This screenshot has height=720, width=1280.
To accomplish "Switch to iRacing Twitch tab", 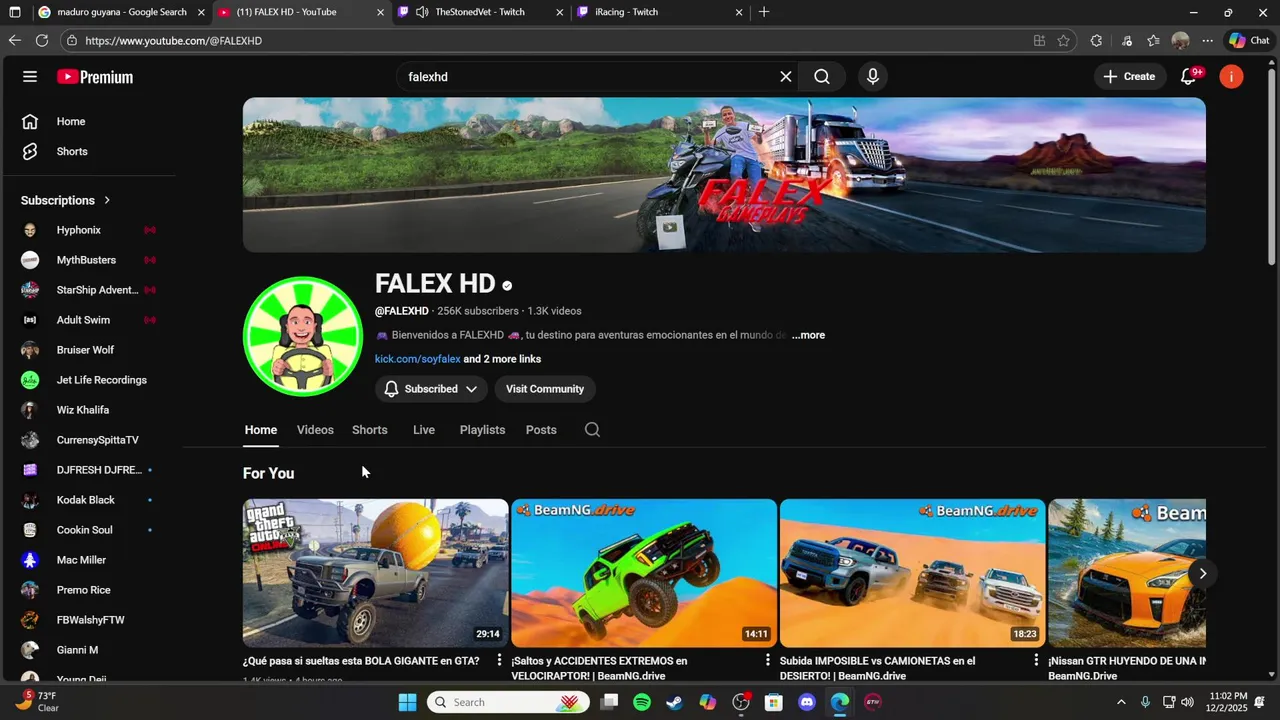I will pos(660,12).
